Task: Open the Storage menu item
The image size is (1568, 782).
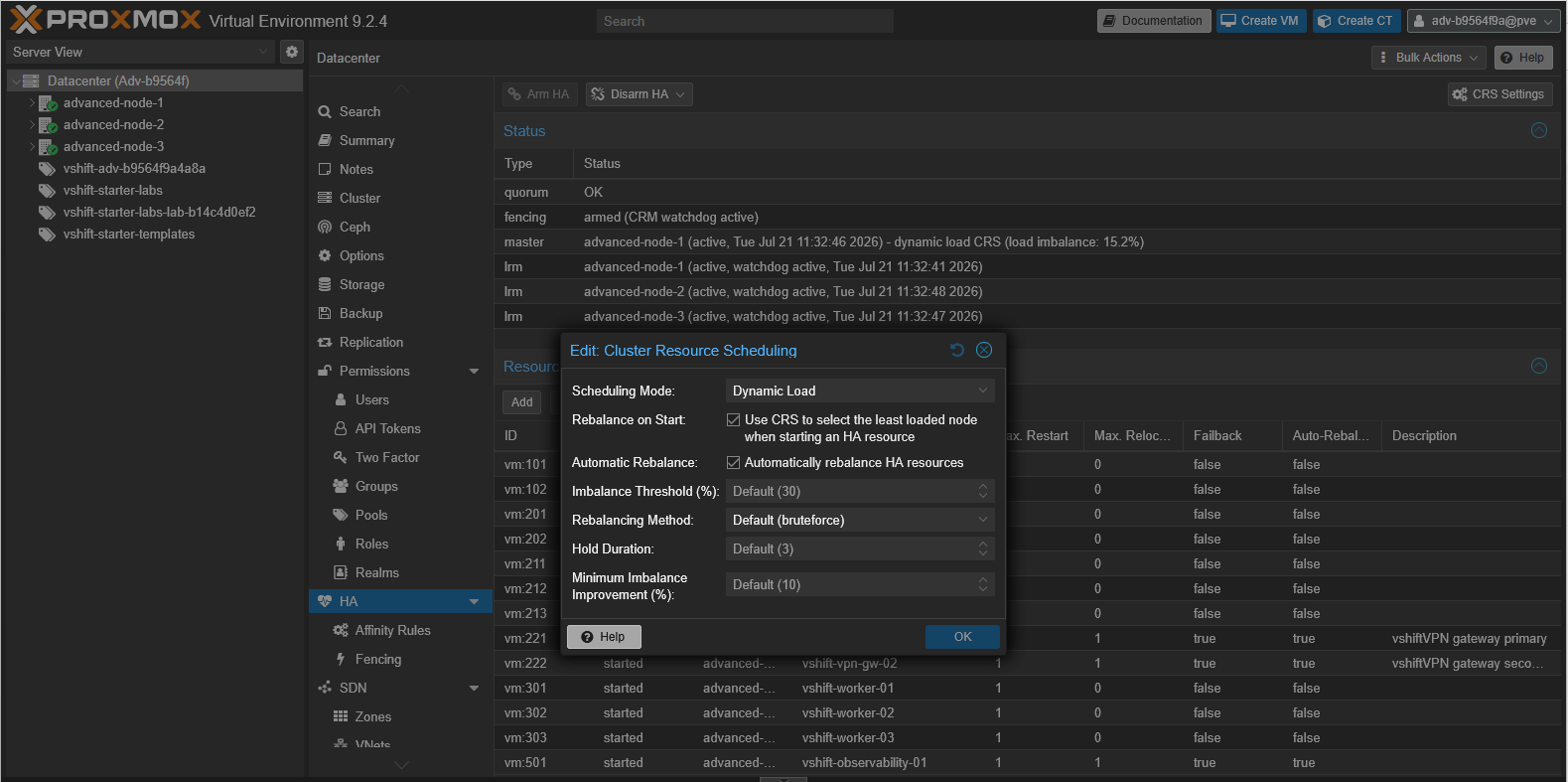Action: 401,285
